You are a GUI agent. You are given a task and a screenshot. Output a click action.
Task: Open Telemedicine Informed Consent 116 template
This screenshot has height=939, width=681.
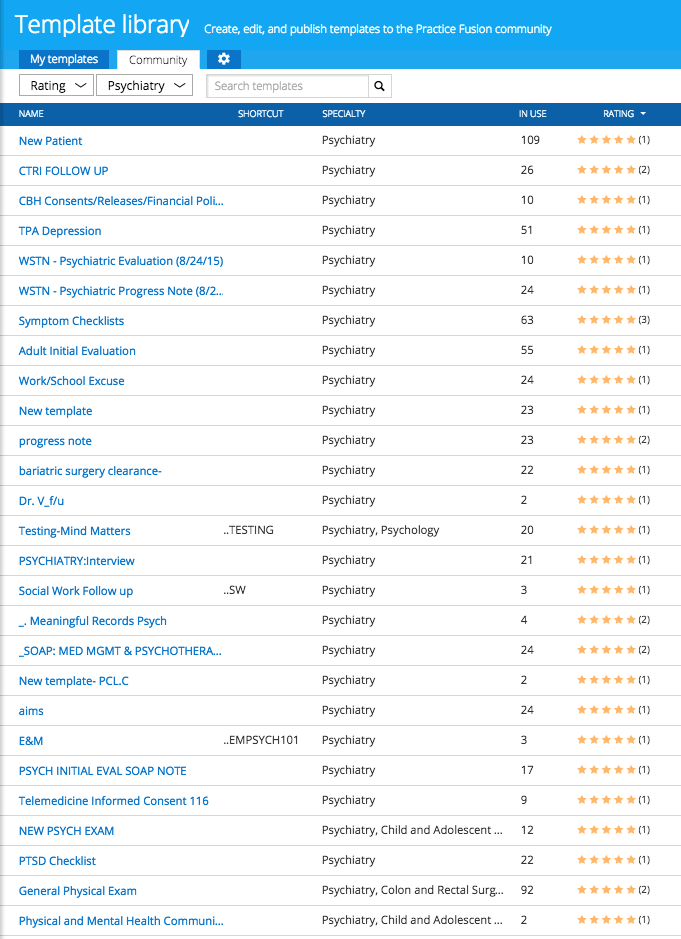coord(114,801)
